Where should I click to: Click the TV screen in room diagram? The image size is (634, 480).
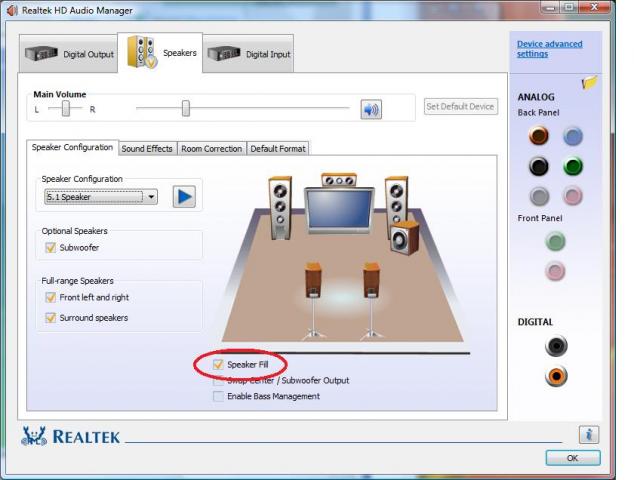[x=339, y=209]
